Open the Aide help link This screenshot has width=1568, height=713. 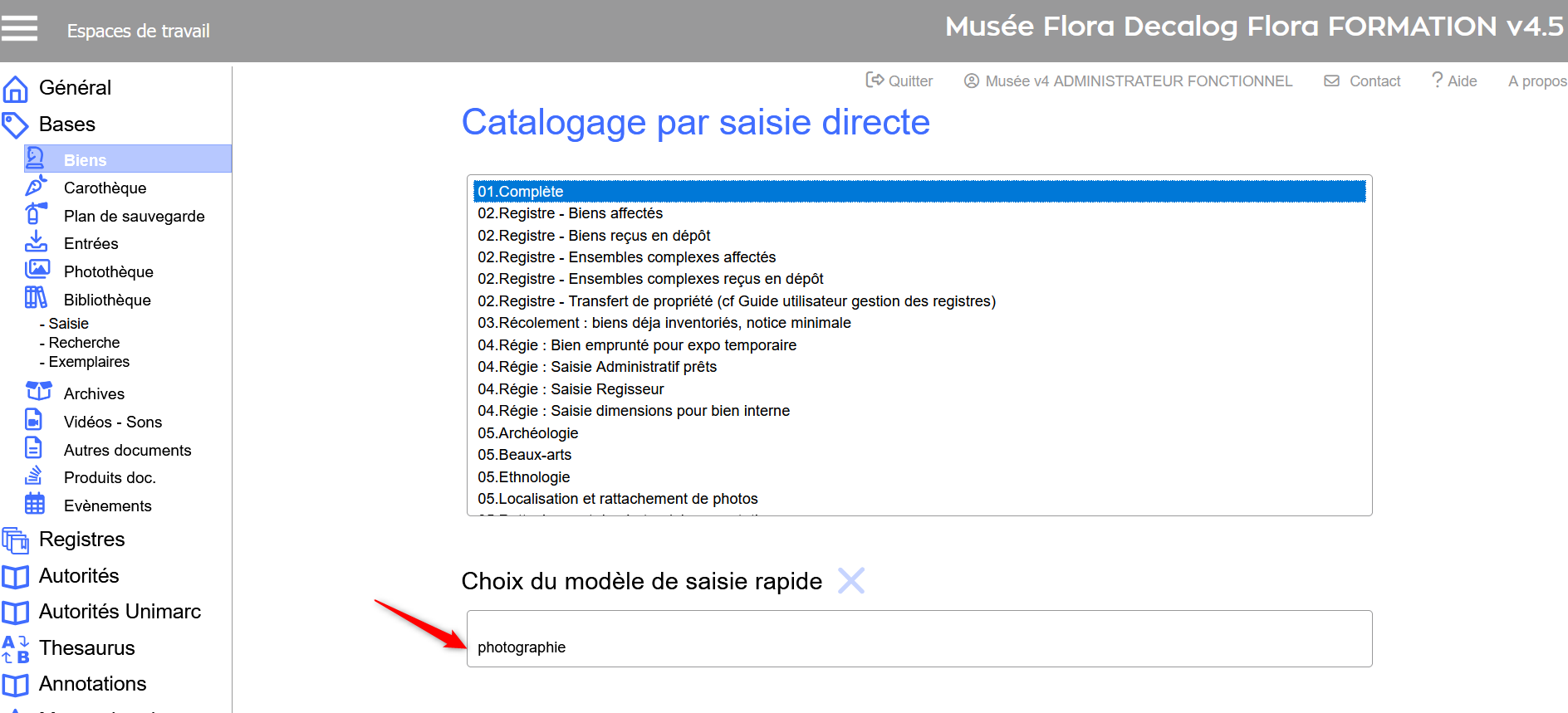click(1455, 81)
